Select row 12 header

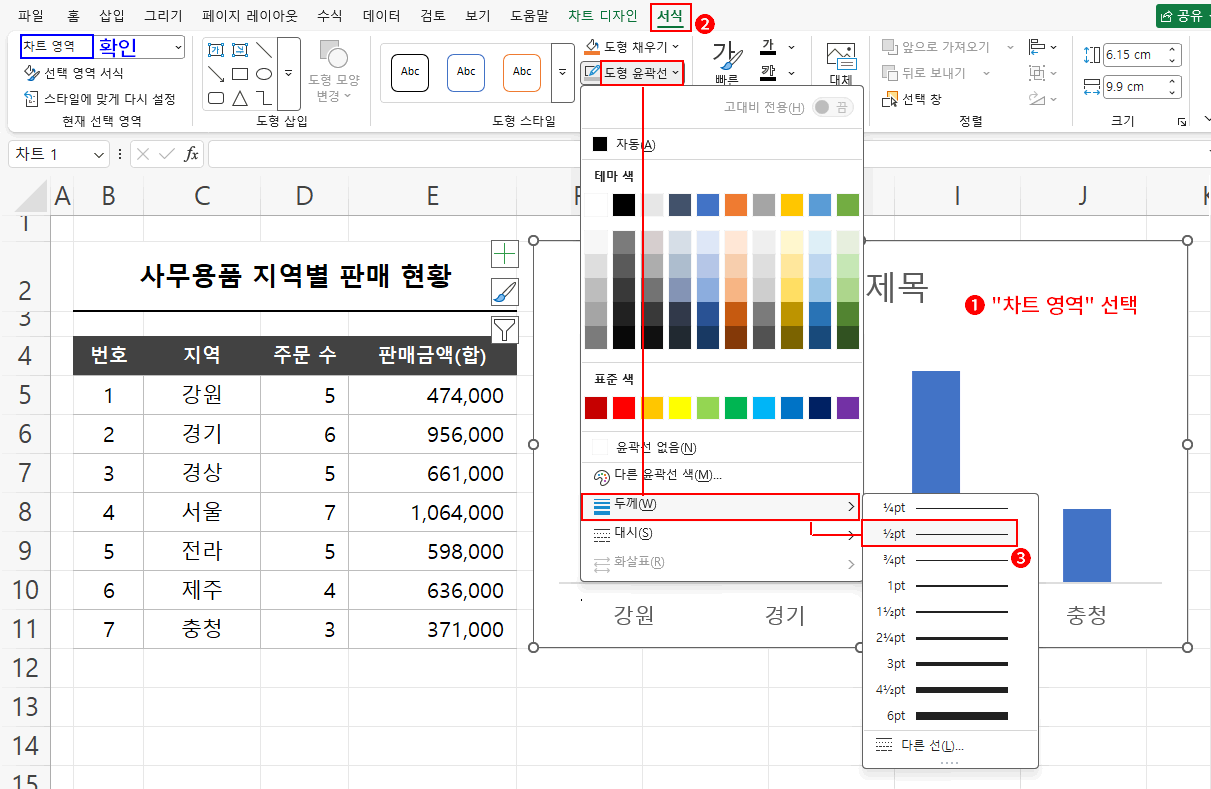24,667
